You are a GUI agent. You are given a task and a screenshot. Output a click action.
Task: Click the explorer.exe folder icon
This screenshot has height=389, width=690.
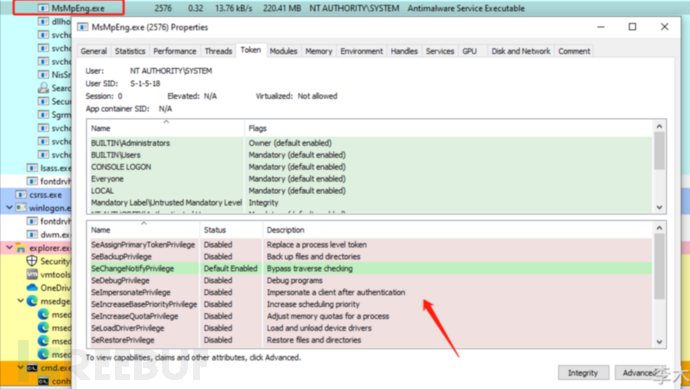[x=21, y=248]
